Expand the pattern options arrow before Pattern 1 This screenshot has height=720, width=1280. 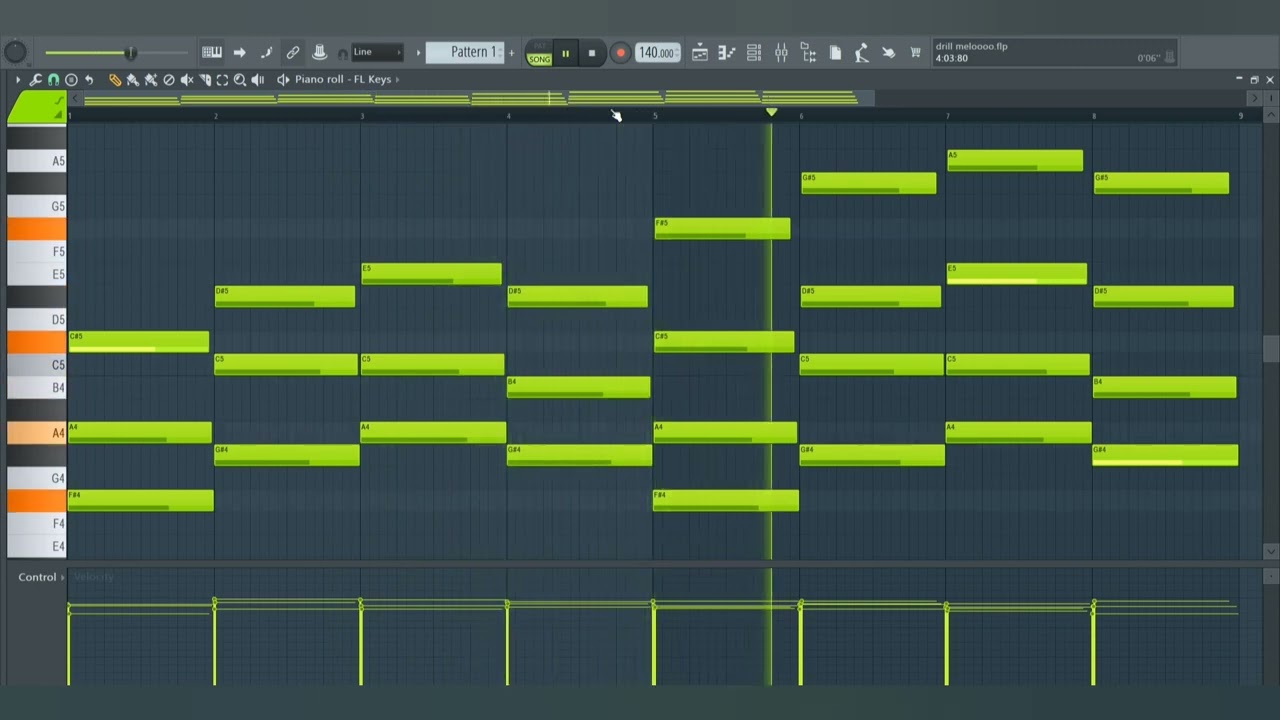[418, 52]
